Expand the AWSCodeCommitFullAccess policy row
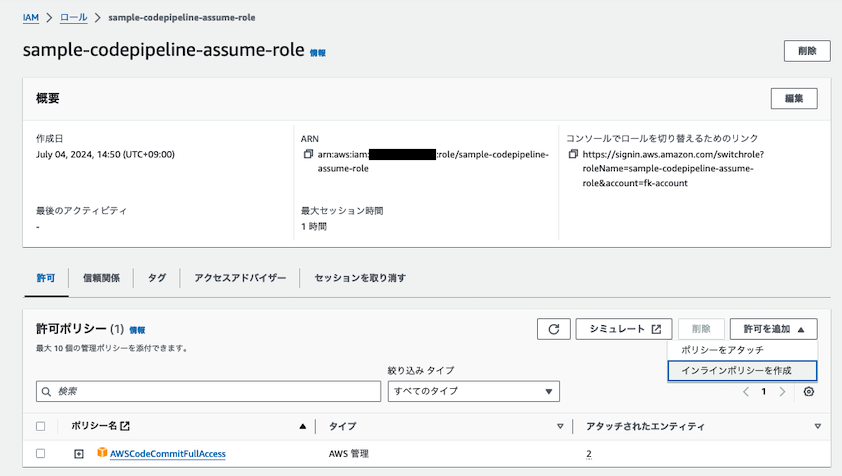This screenshot has height=476, width=842. pyautogui.click(x=79, y=454)
